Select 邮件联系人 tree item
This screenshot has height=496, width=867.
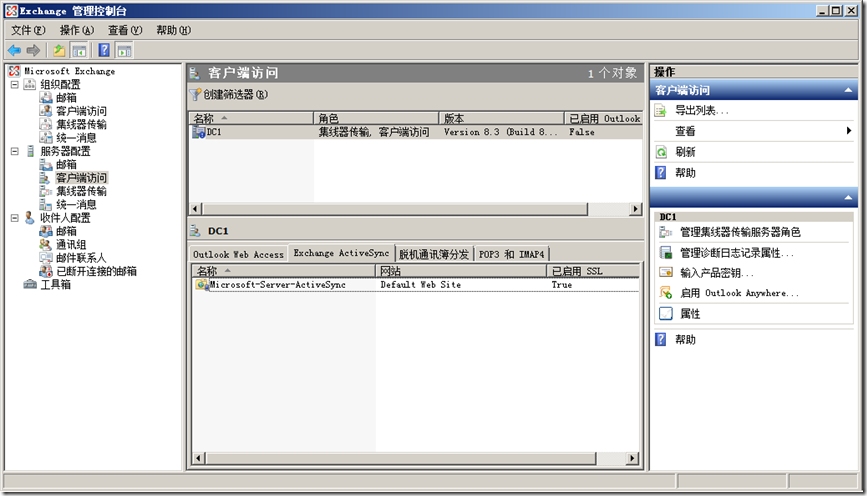81,258
